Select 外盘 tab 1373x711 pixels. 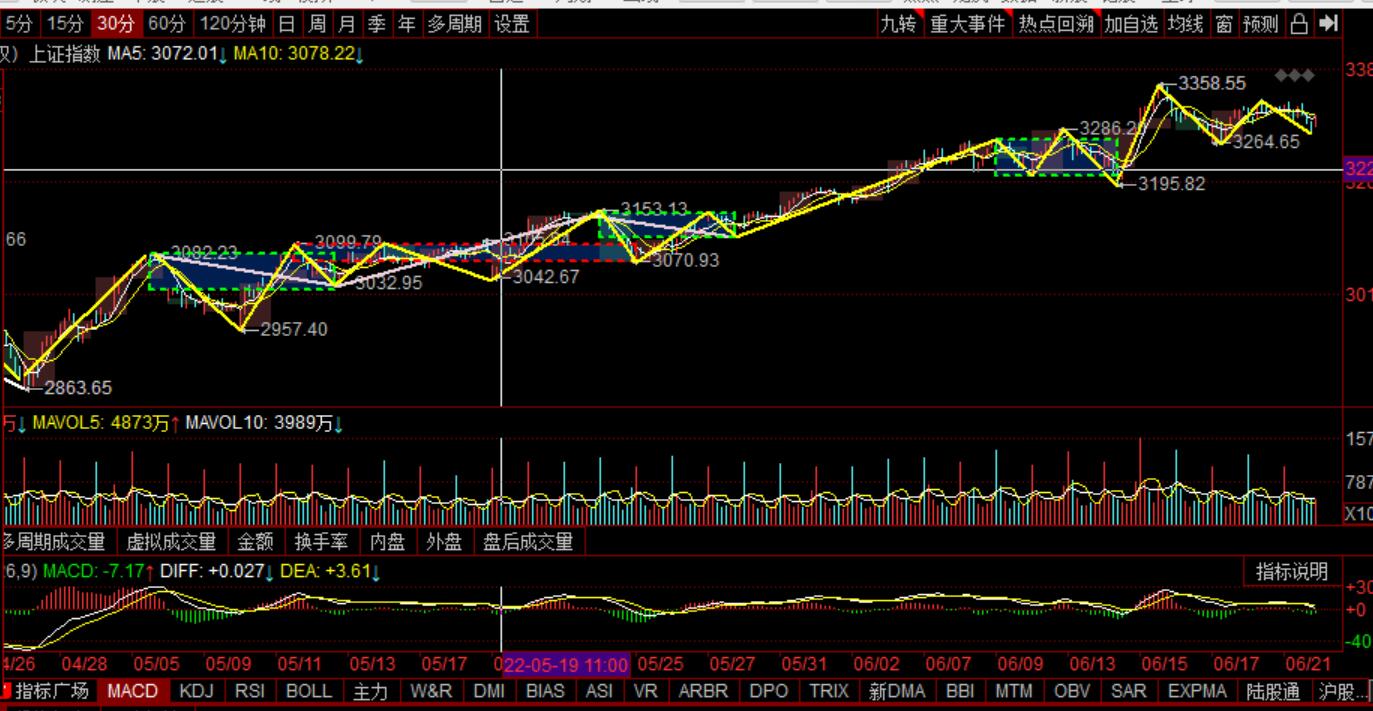click(444, 542)
